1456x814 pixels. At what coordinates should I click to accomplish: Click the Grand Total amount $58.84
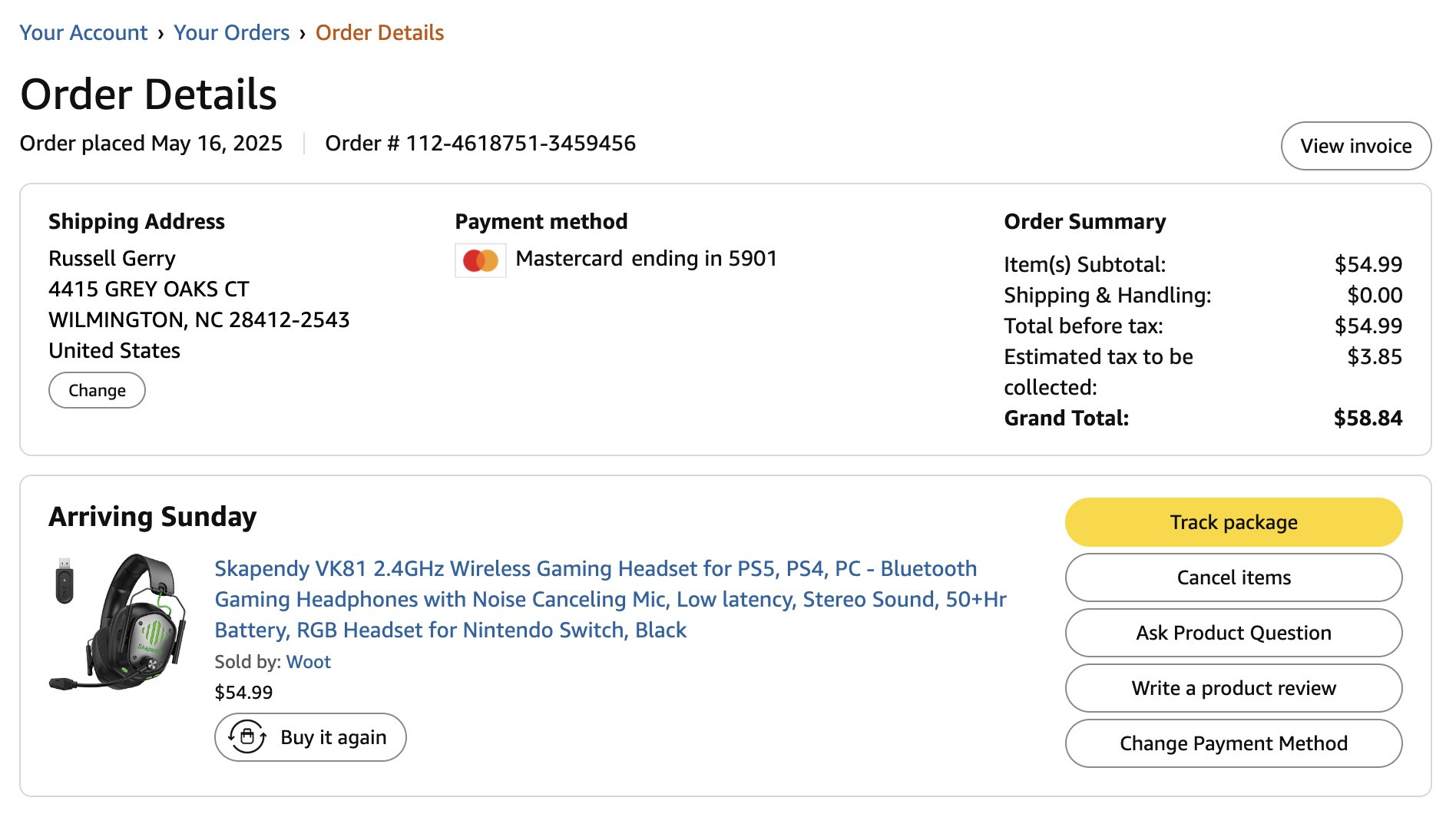[1368, 418]
